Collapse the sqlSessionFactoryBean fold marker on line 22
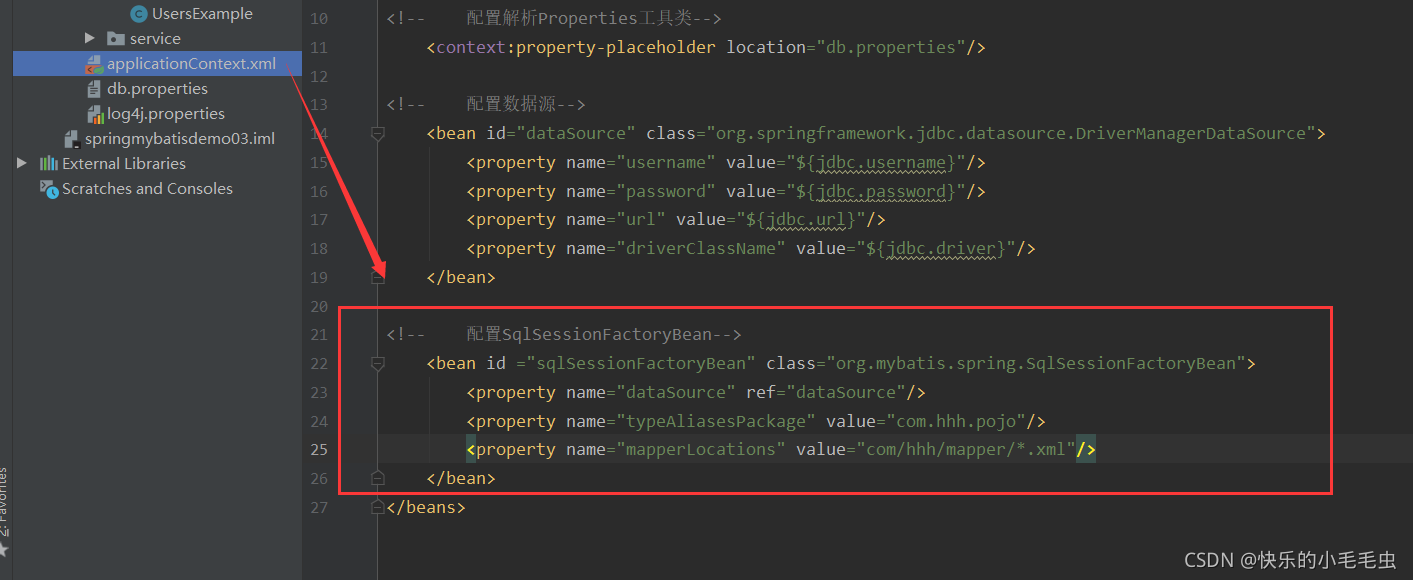The image size is (1413, 580). point(377,363)
